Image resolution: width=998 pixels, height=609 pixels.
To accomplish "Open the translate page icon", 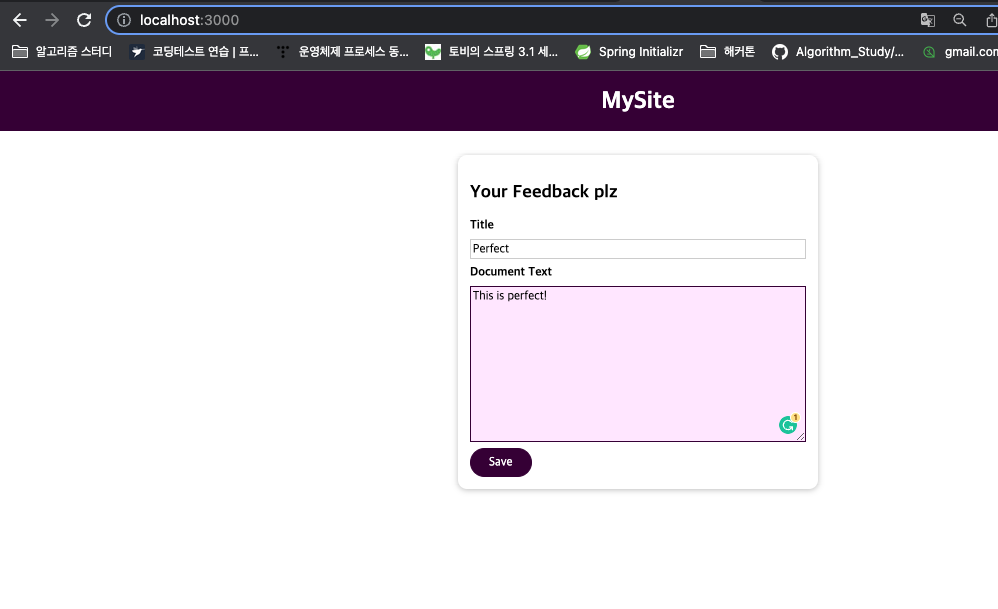I will [x=927, y=20].
